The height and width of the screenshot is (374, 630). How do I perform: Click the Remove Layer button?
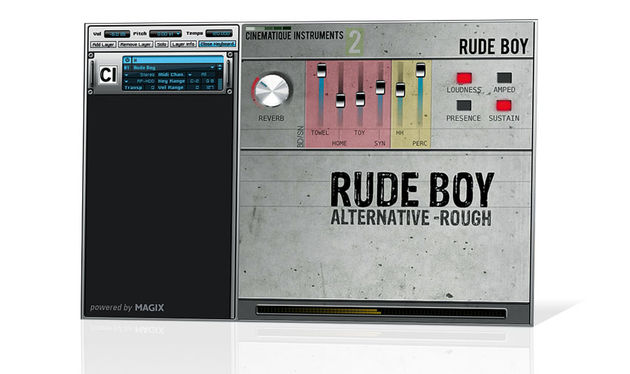(135, 44)
